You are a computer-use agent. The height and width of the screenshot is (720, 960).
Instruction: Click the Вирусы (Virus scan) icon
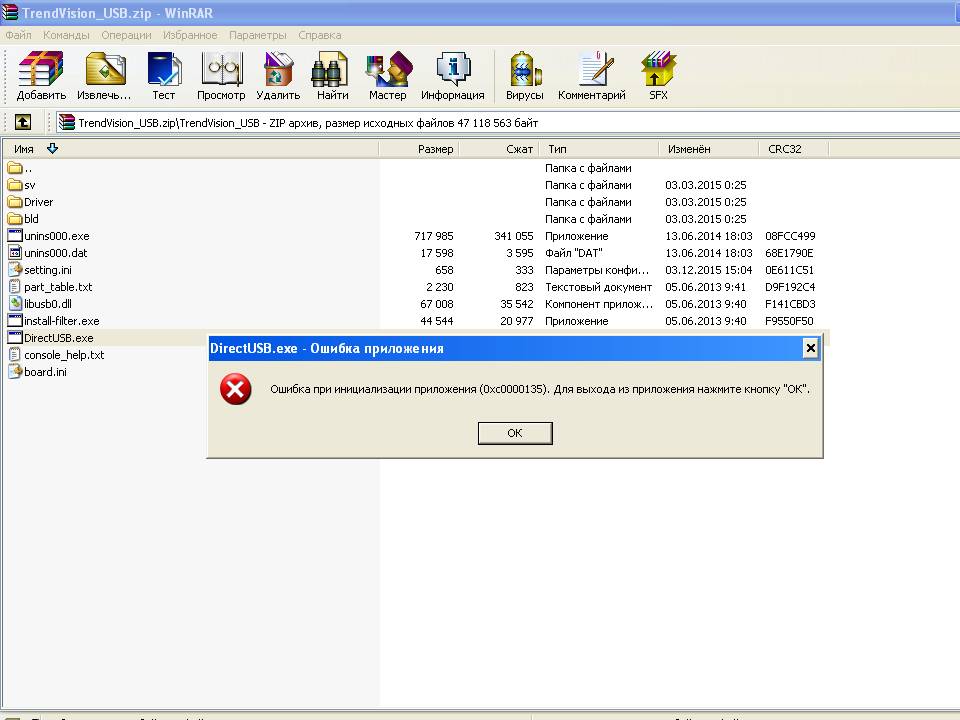tap(524, 76)
